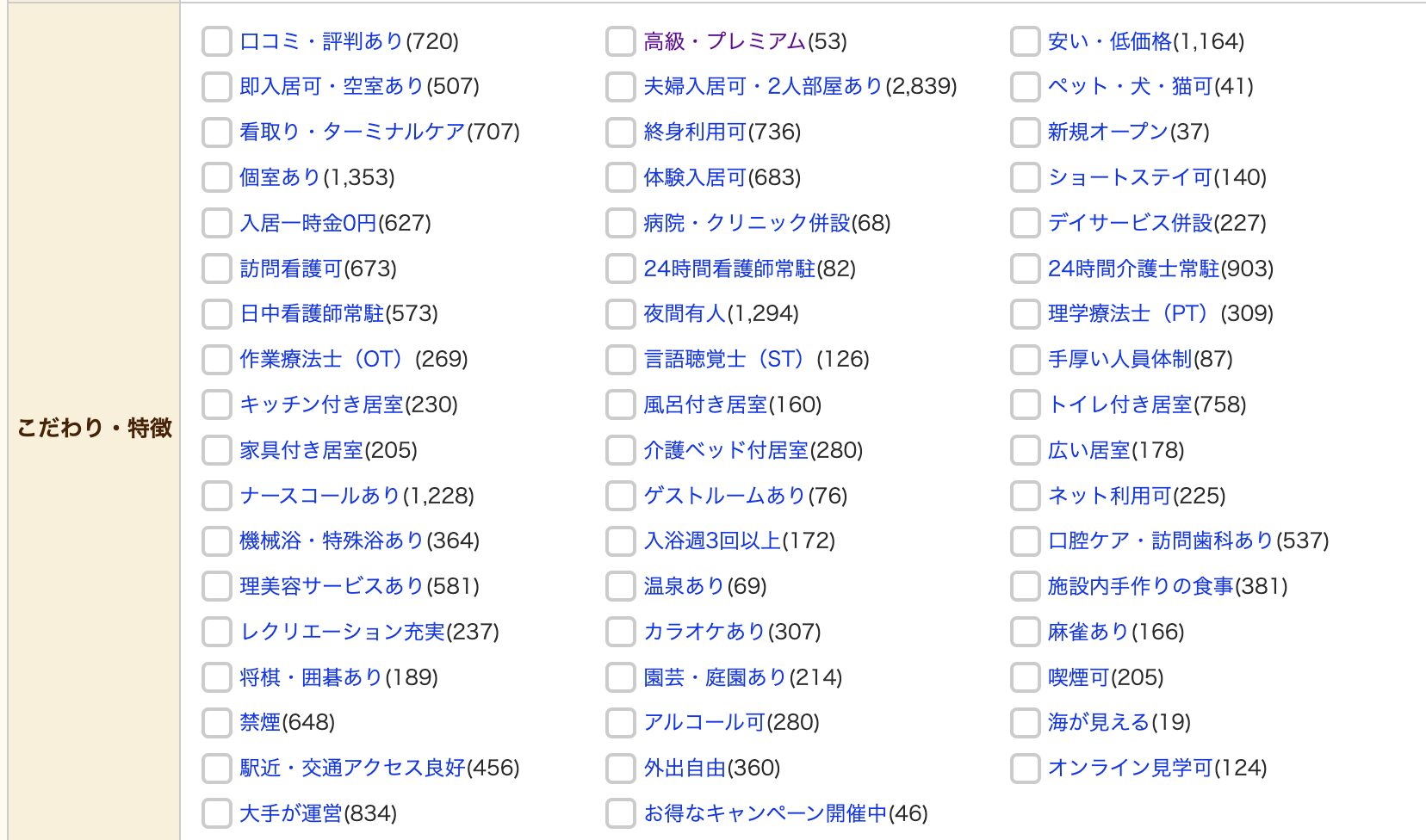The height and width of the screenshot is (840, 1426).
Task: Open the 看取り・ターミナルケア link
Action: point(352,133)
